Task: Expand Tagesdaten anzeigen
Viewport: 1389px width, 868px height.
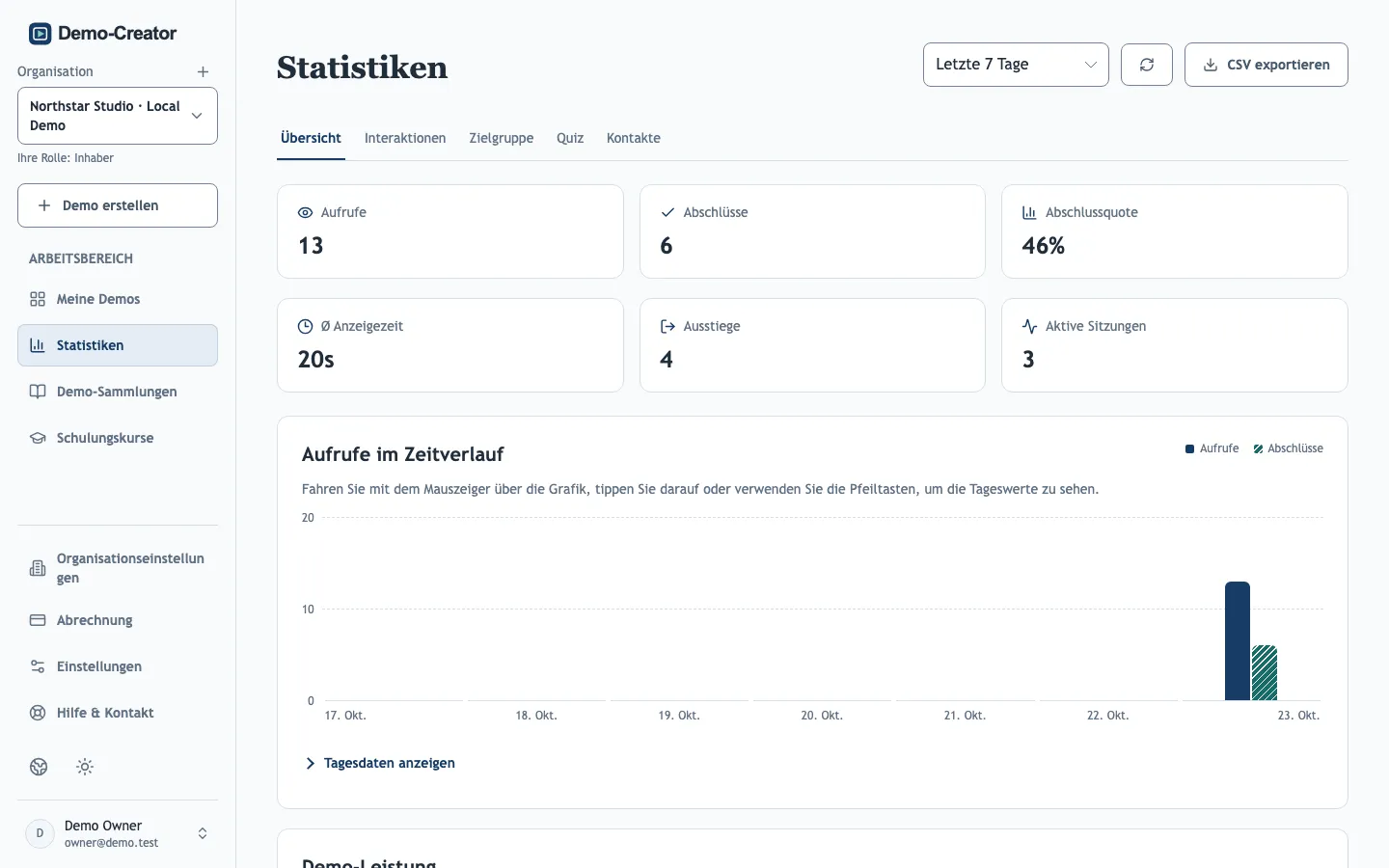Action: [380, 763]
